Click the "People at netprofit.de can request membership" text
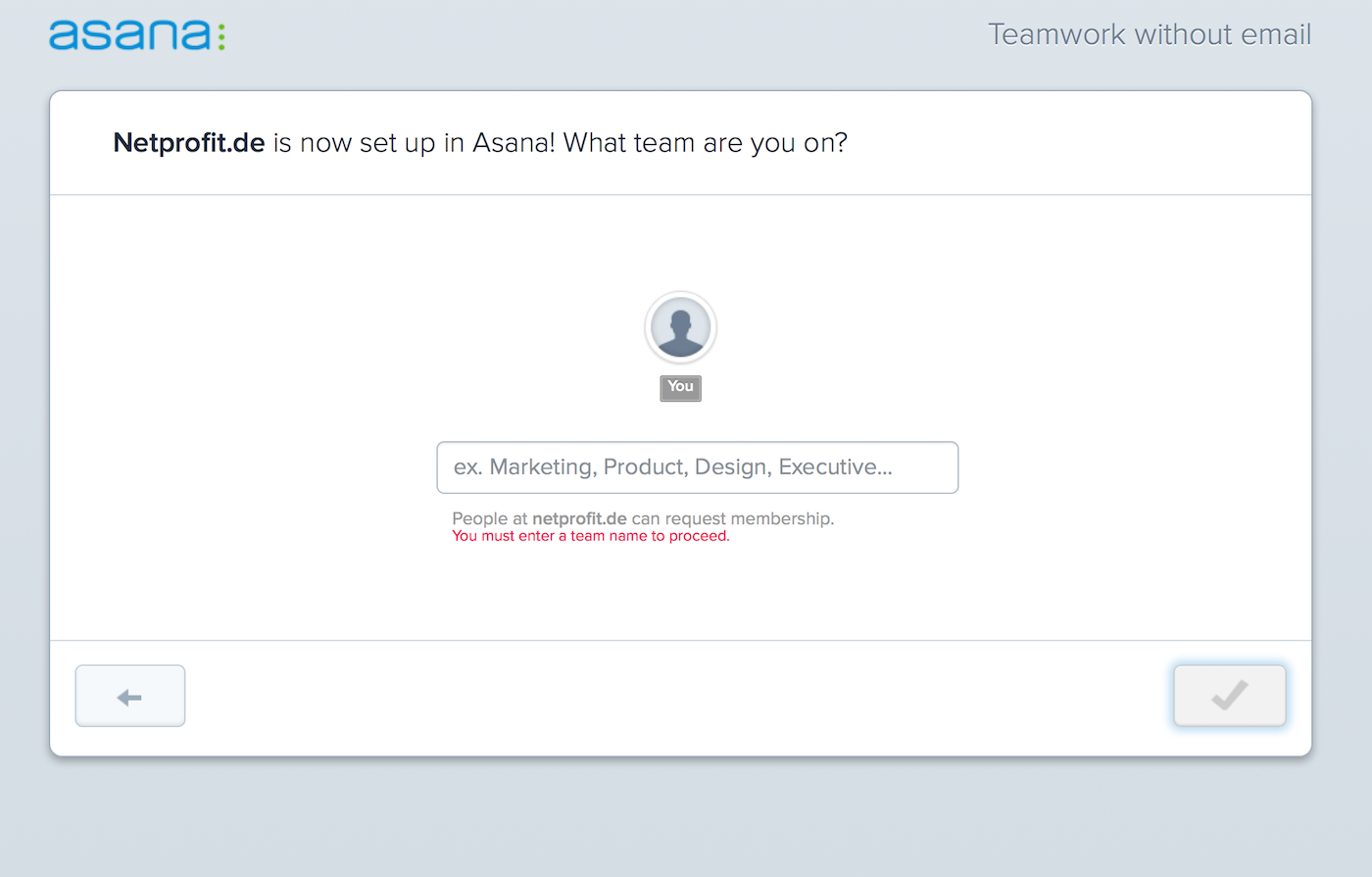 click(643, 518)
